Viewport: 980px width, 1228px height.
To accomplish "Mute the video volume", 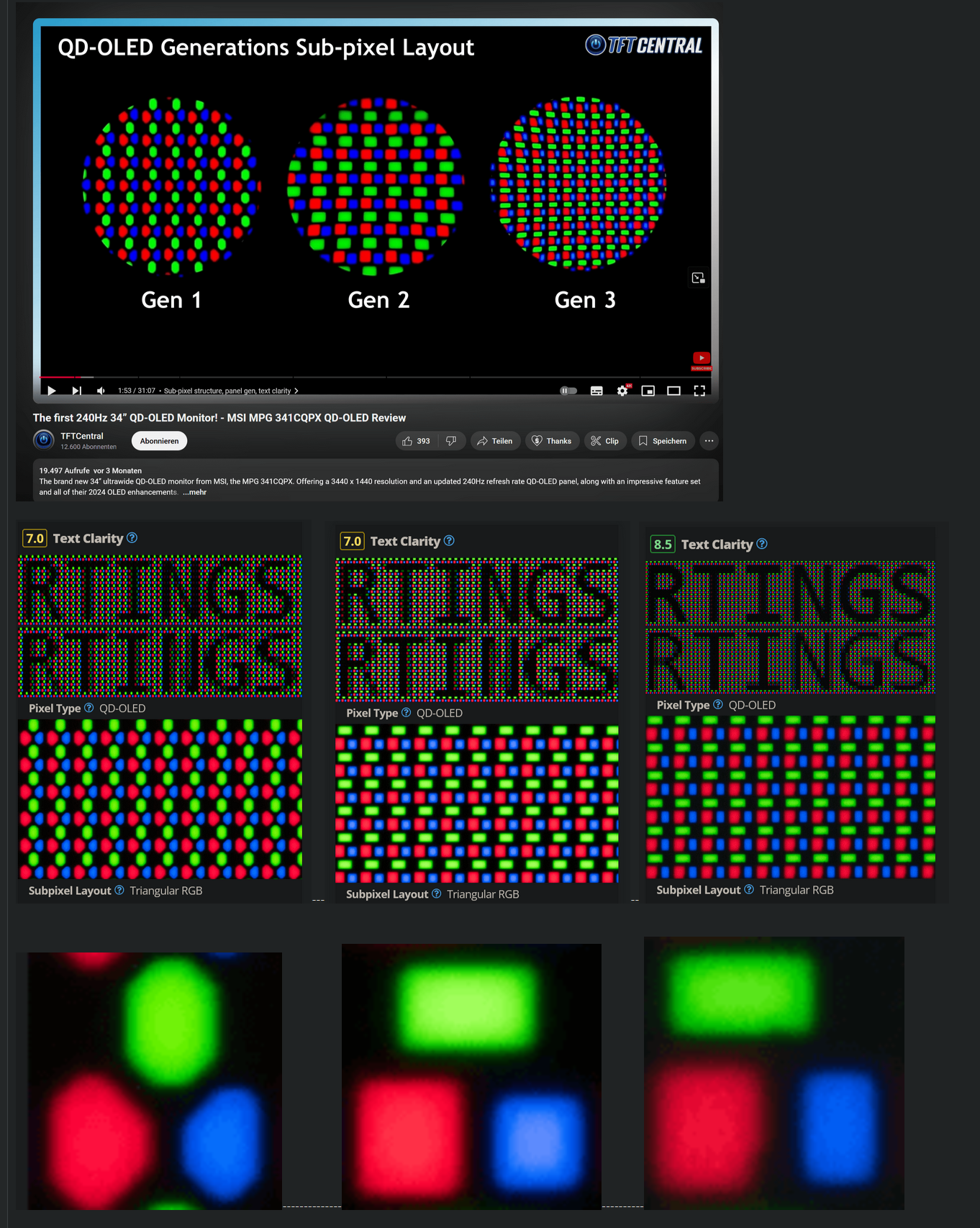I will pos(101,391).
